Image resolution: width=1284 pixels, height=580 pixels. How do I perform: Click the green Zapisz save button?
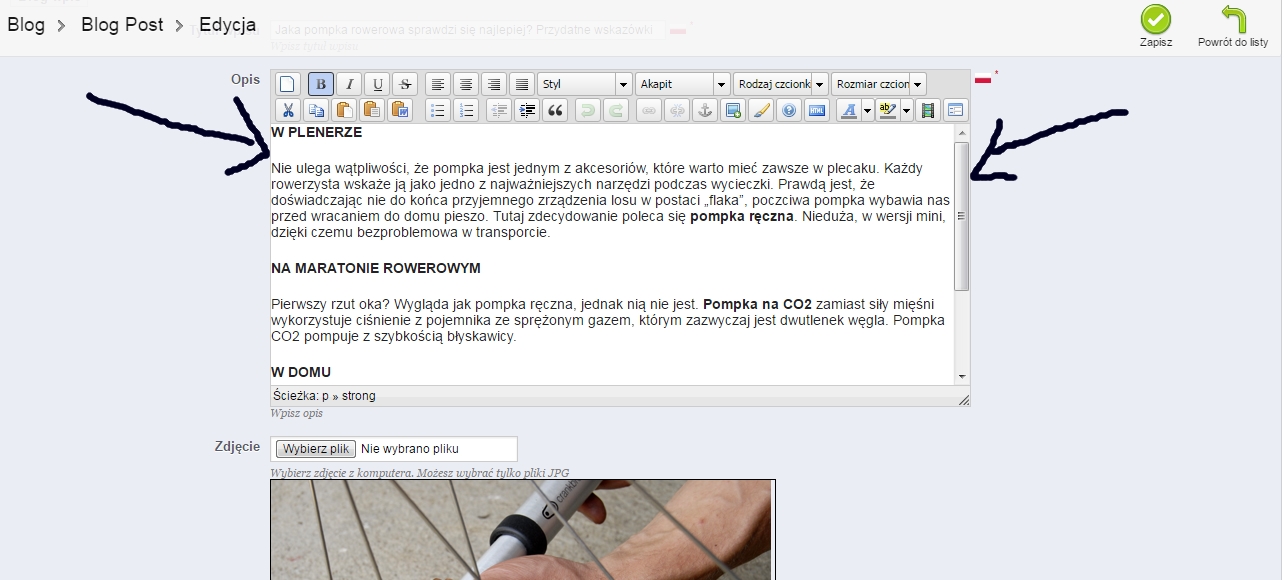coord(1156,26)
